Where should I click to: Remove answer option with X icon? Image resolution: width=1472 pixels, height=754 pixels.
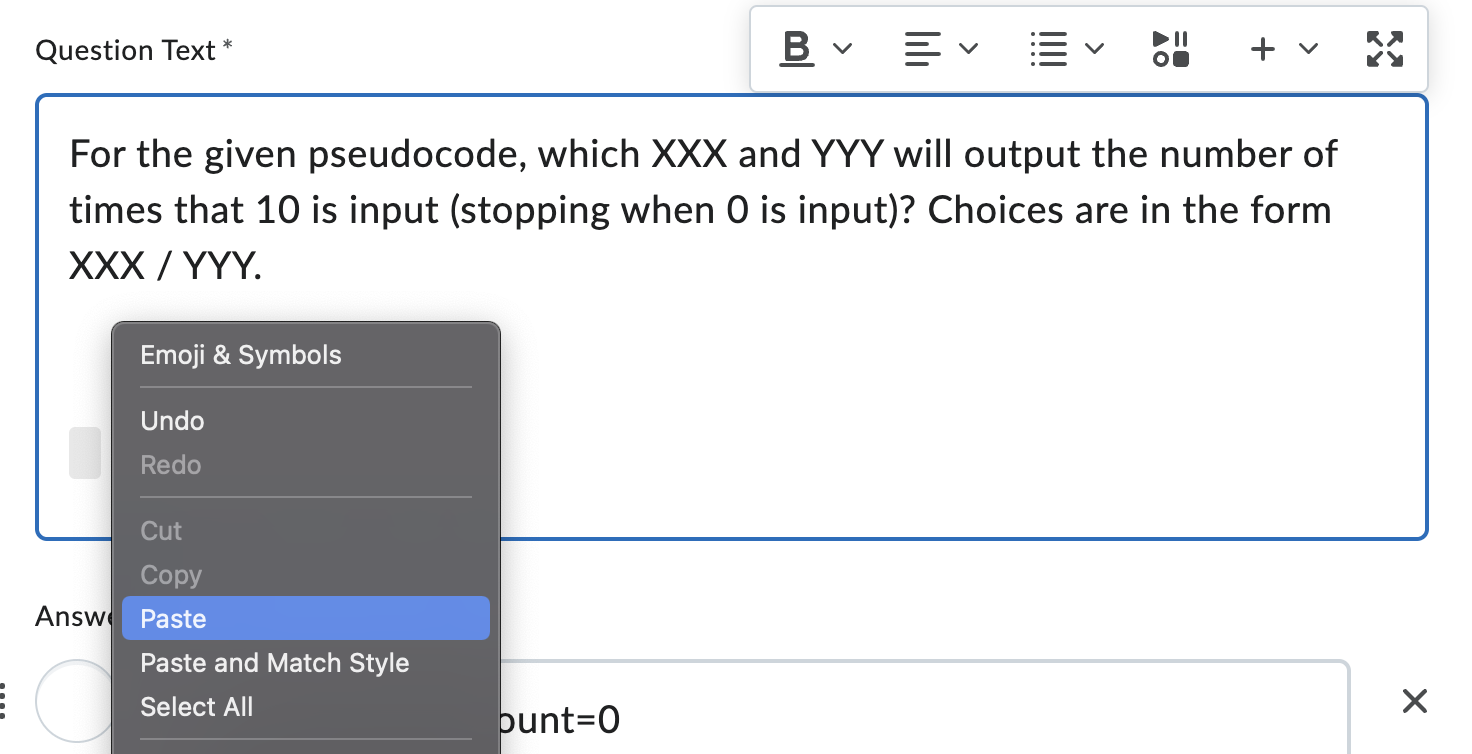click(1414, 701)
